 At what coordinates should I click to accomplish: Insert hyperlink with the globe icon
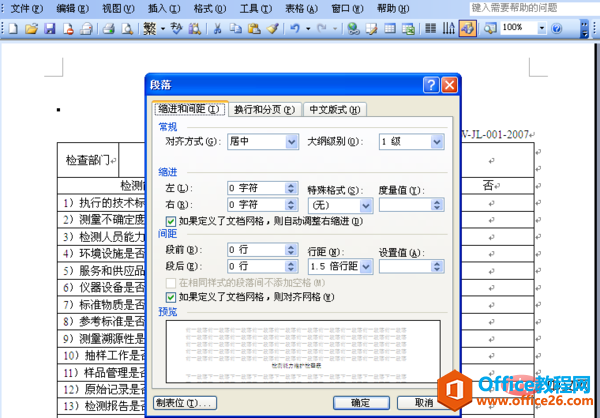[x=353, y=29]
